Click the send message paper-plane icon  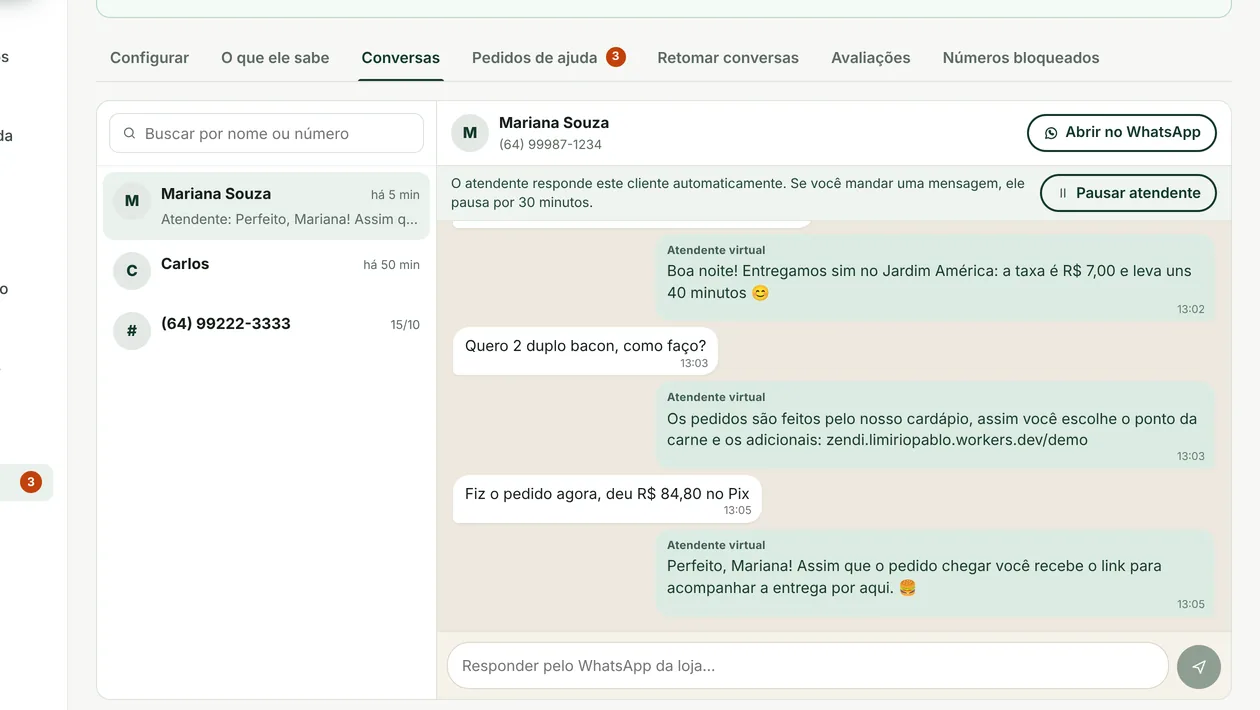1199,667
